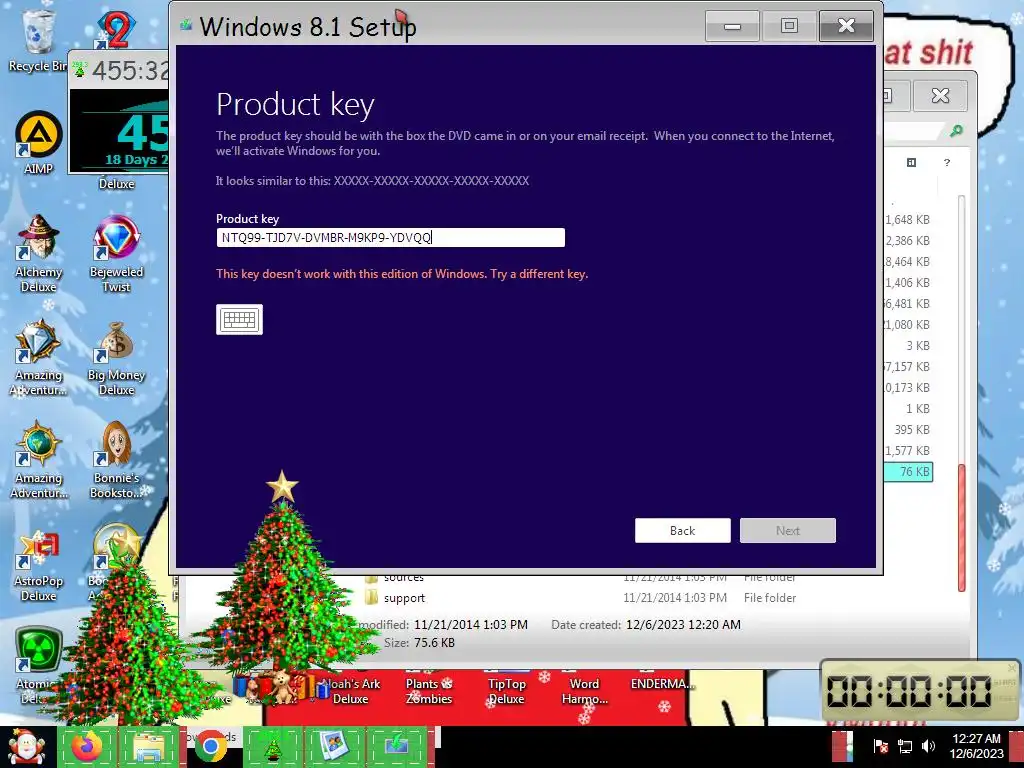This screenshot has width=1024, height=768.
Task: Open the Alchemy Deluxe desktop shortcut
Action: [39, 253]
